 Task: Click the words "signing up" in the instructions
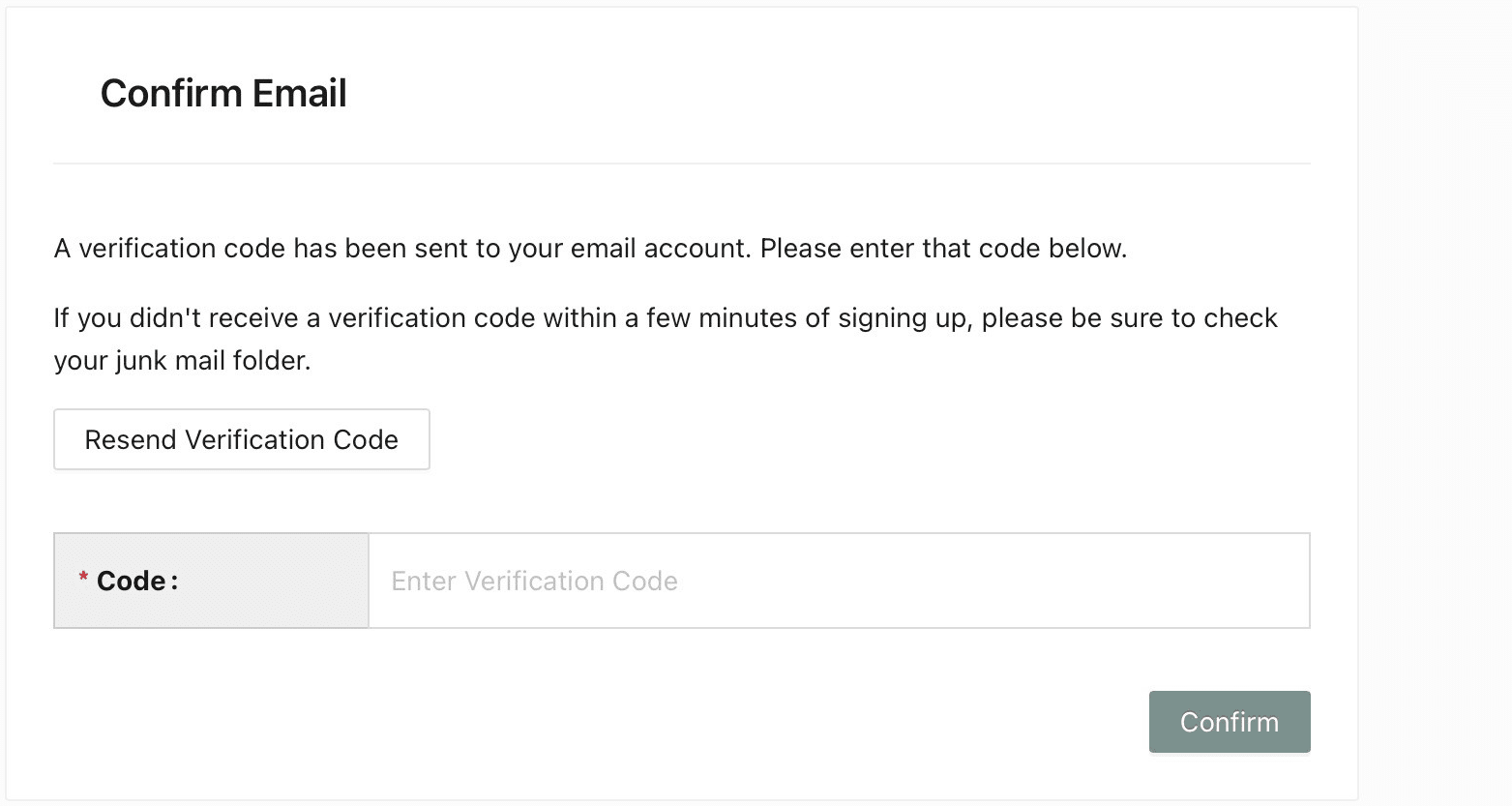(902, 318)
